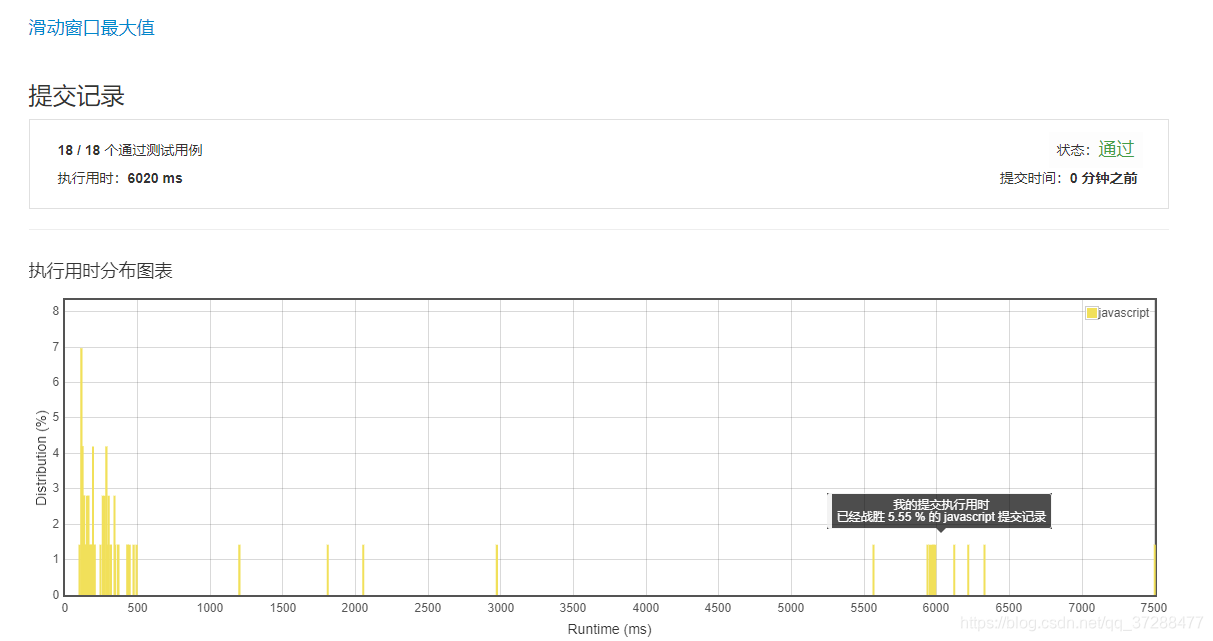Click the chart bar near 2050 ms
The height and width of the screenshot is (641, 1213).
[x=362, y=570]
